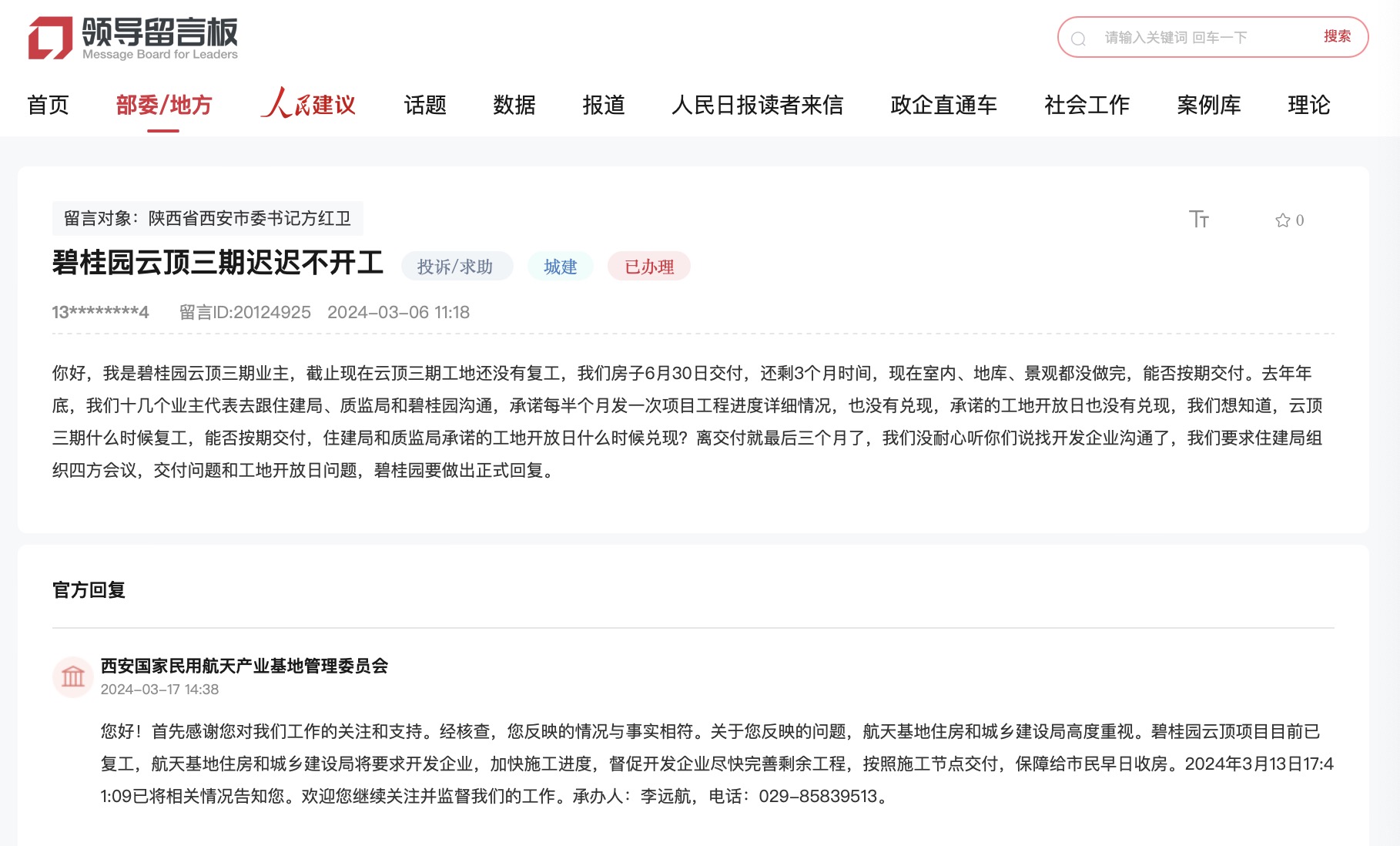Click the 官方回复 heading

[x=89, y=590]
